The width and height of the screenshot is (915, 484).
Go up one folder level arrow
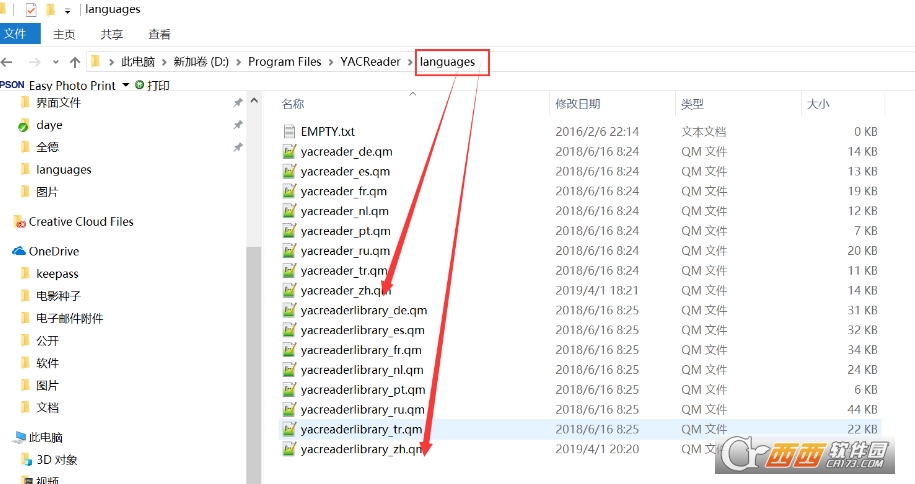[x=75, y=62]
